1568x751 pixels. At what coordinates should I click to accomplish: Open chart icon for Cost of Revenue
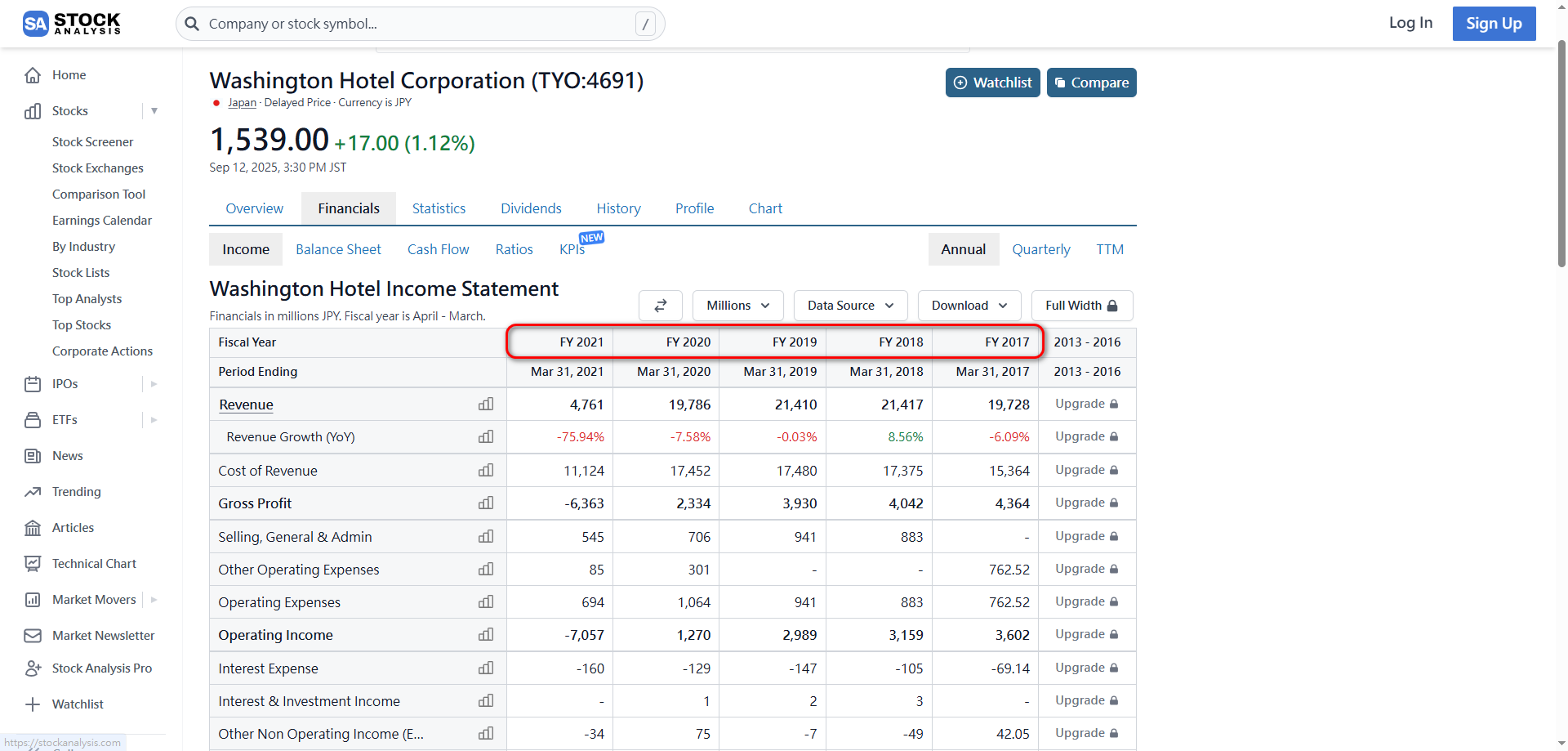[486, 470]
